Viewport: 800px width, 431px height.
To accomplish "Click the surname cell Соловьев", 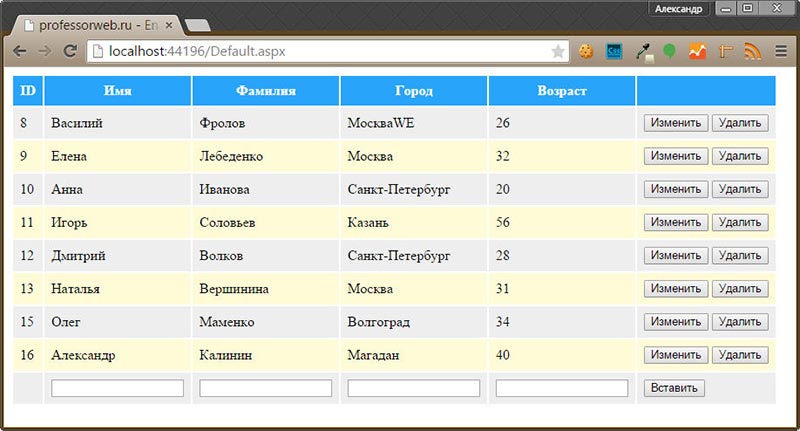I will 266,222.
